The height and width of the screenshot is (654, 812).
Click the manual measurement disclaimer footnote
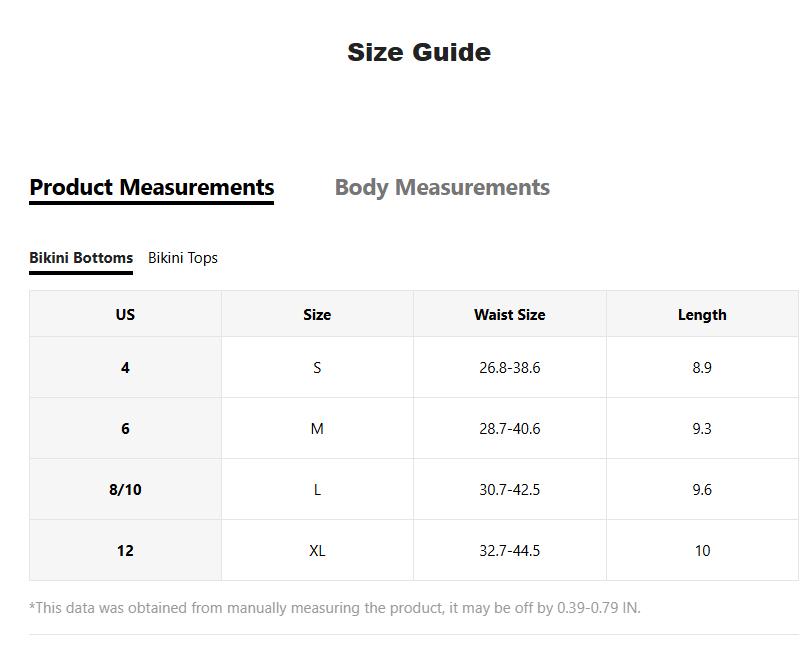(335, 608)
